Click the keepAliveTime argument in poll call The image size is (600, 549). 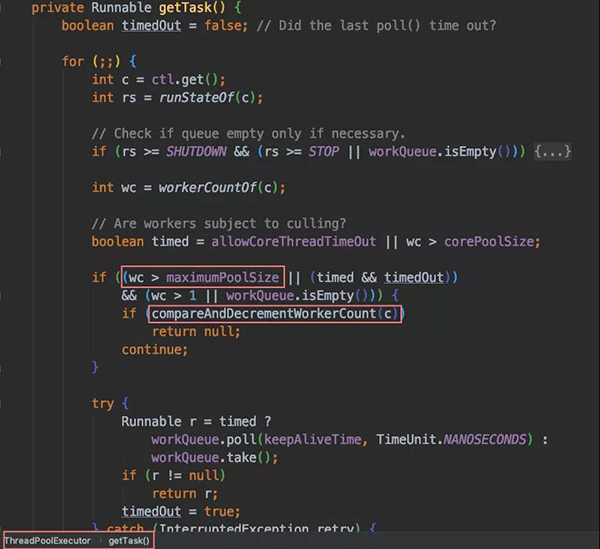313,439
